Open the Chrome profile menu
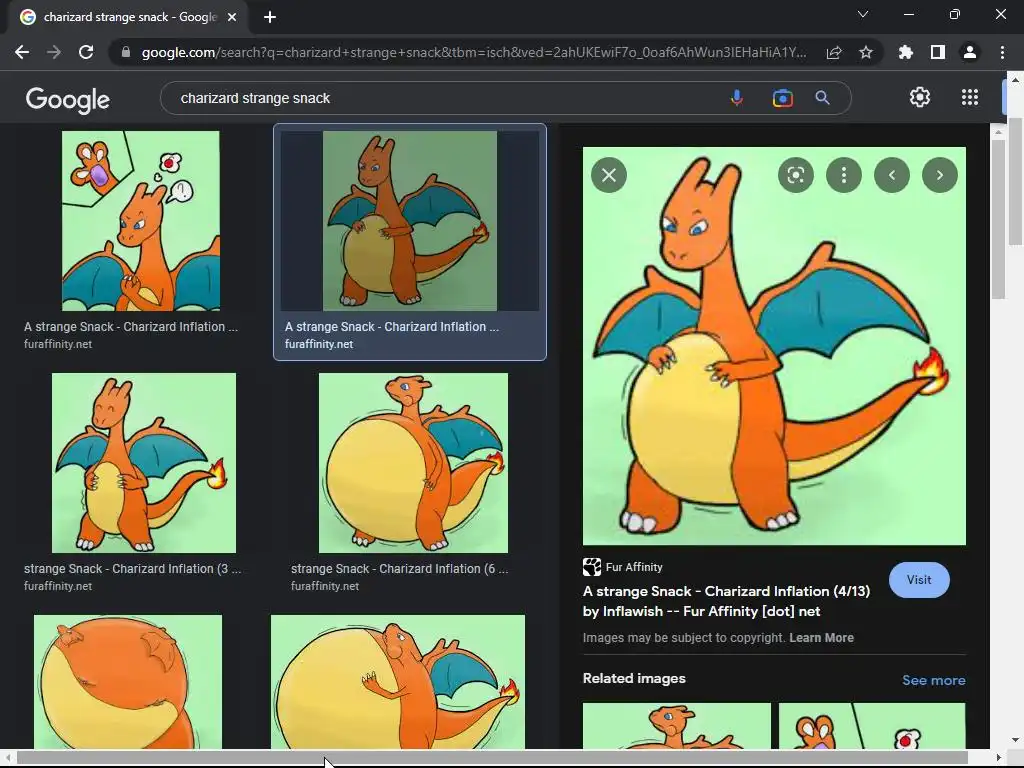The height and width of the screenshot is (768, 1024). (x=970, y=52)
